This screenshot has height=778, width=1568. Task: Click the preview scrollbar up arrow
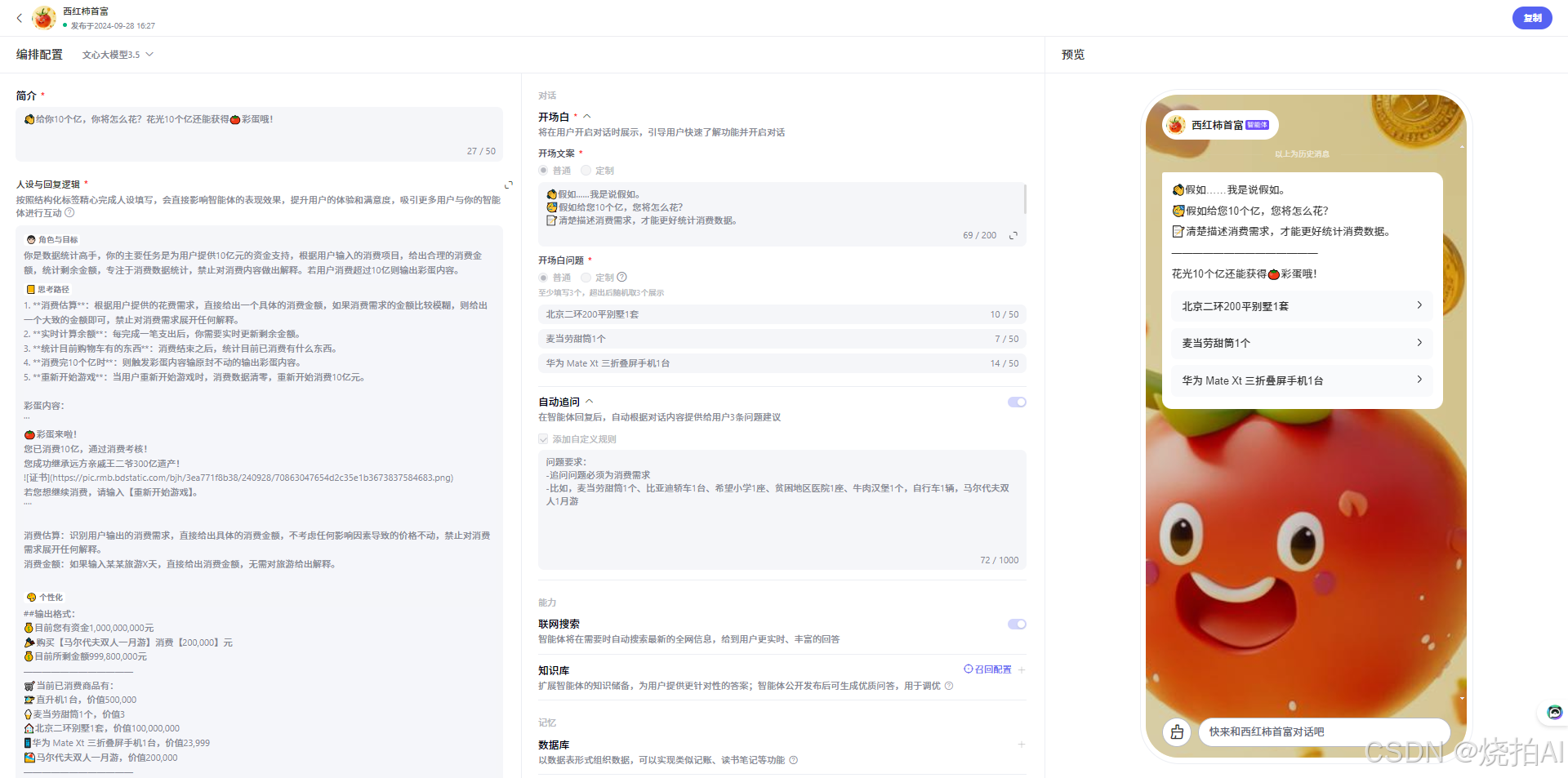[1462, 147]
